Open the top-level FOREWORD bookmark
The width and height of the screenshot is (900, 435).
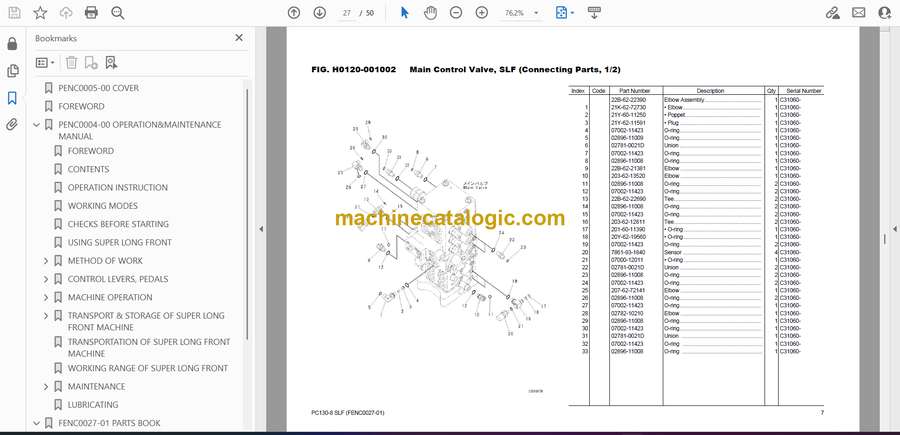[x=82, y=106]
